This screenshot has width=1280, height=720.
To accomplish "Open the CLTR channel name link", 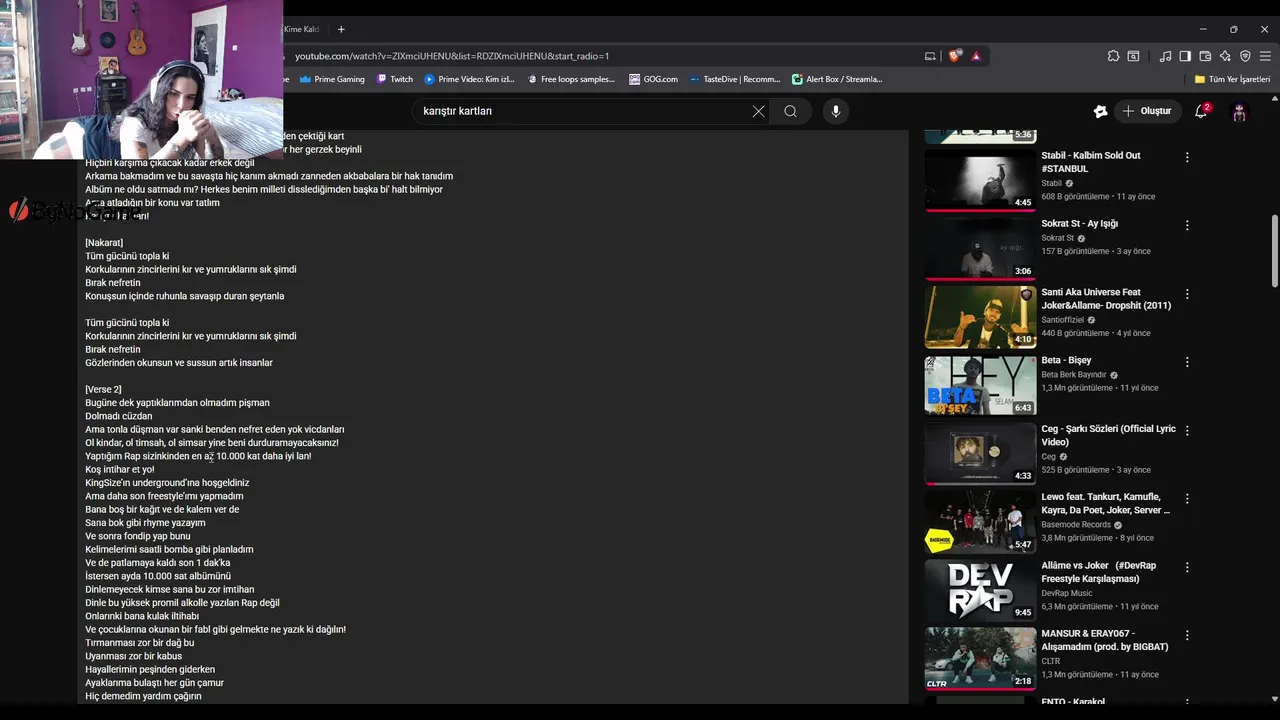I will (x=1050, y=661).
